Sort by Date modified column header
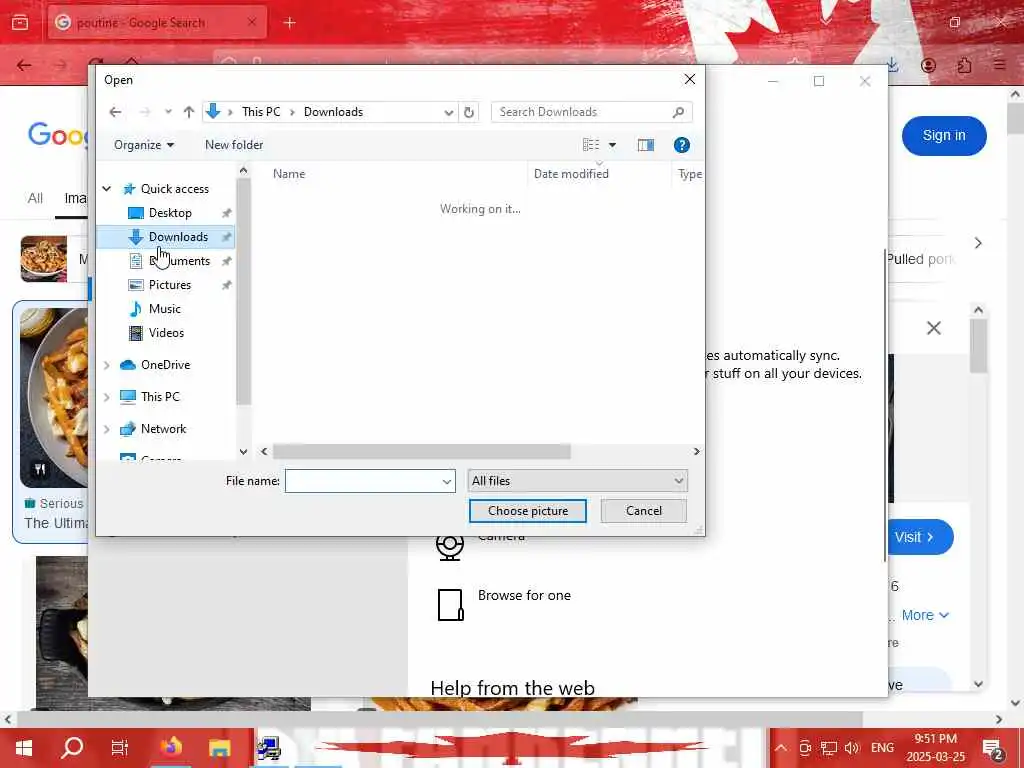Viewport: 1024px width, 768px height. [x=571, y=174]
